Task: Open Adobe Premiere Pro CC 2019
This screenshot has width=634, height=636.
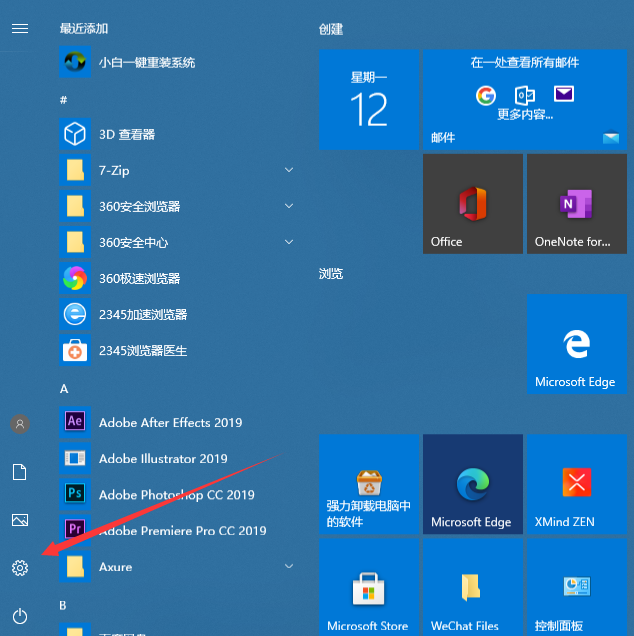Action: click(x=177, y=531)
